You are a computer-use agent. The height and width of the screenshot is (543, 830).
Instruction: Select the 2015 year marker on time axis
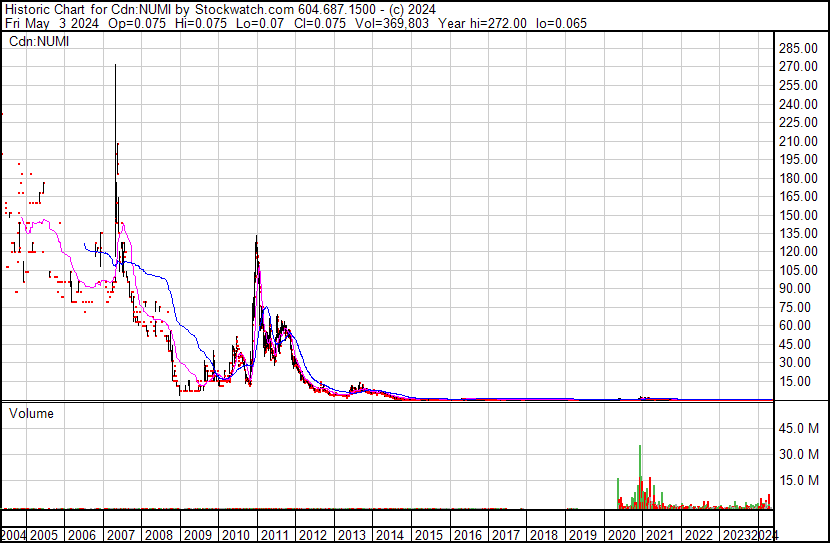(428, 535)
